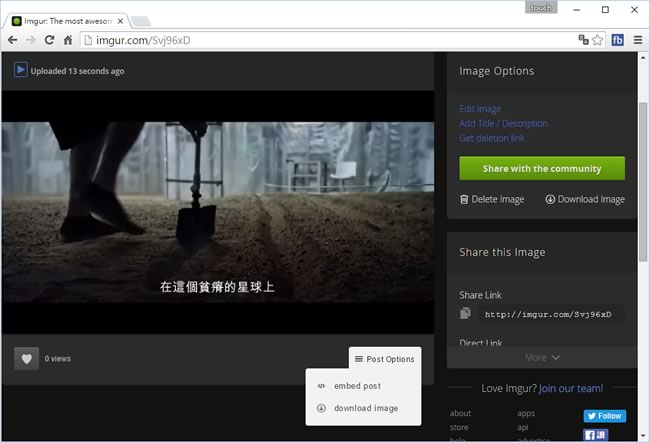The image size is (650, 443).
Task: Maximize the browser window
Action: pos(605,10)
